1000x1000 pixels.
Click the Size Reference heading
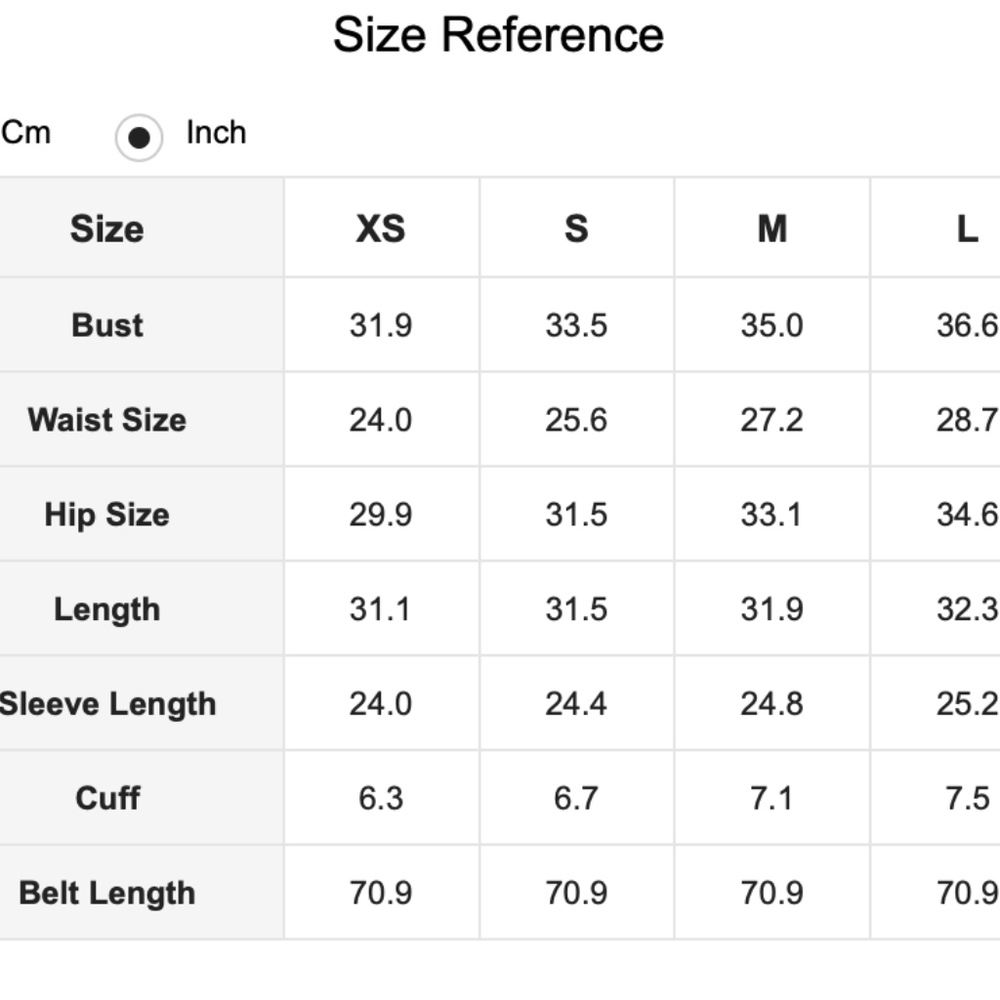[x=498, y=35]
